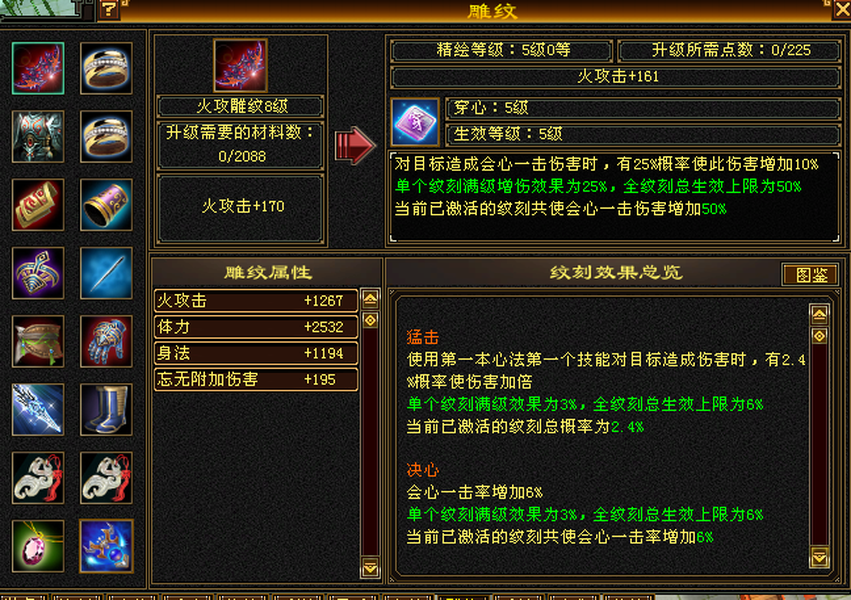Click the red scroll talisman equipment icon
The height and width of the screenshot is (600, 851).
pyautogui.click(x=38, y=205)
